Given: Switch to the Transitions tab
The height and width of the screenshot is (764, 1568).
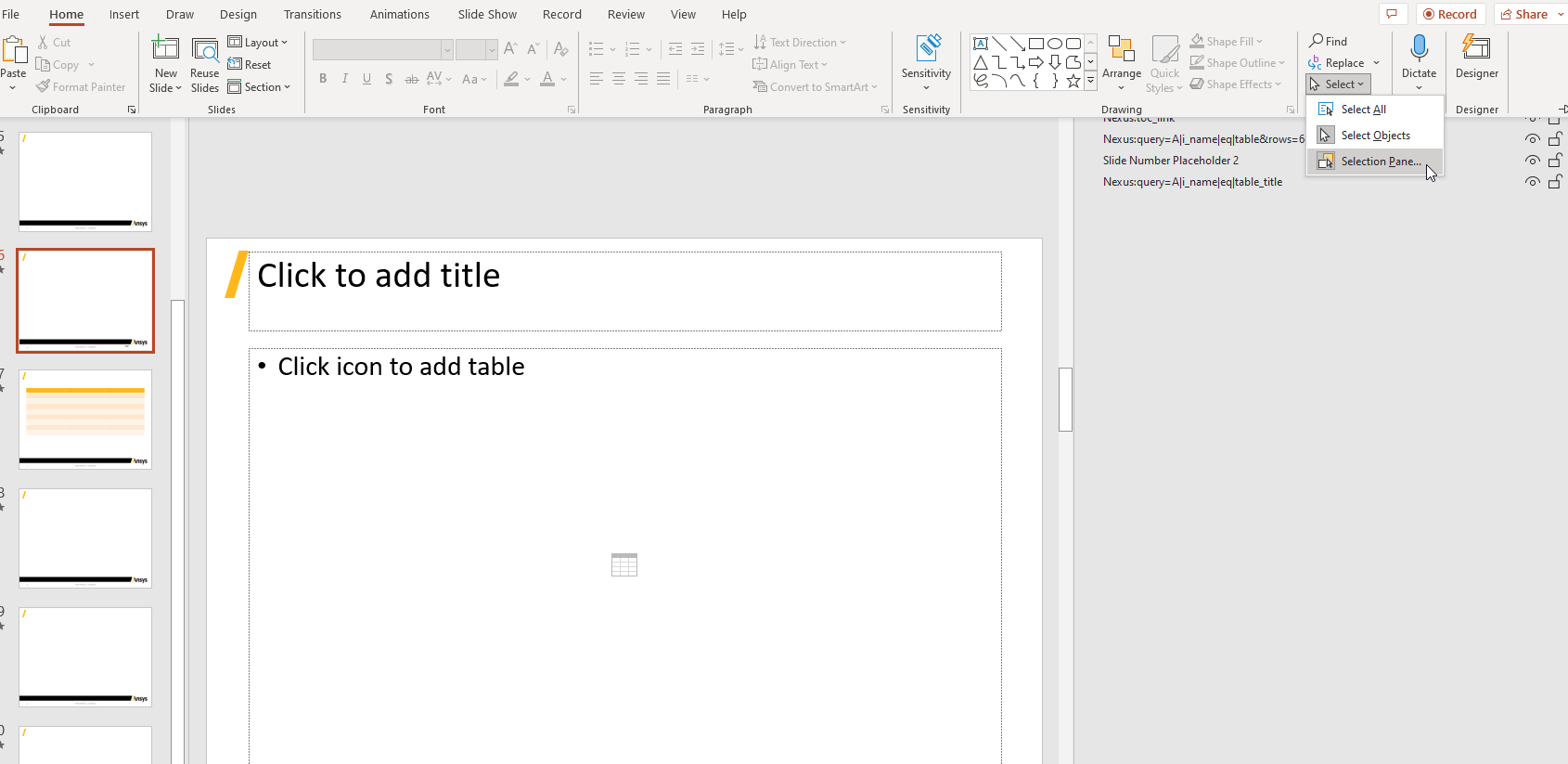Looking at the screenshot, I should pos(313,15).
